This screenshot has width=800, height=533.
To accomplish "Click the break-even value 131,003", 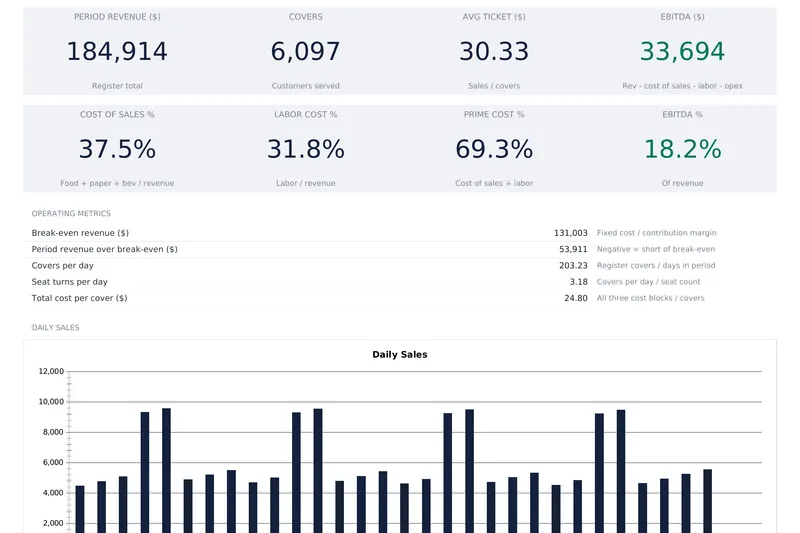I will (570, 233).
